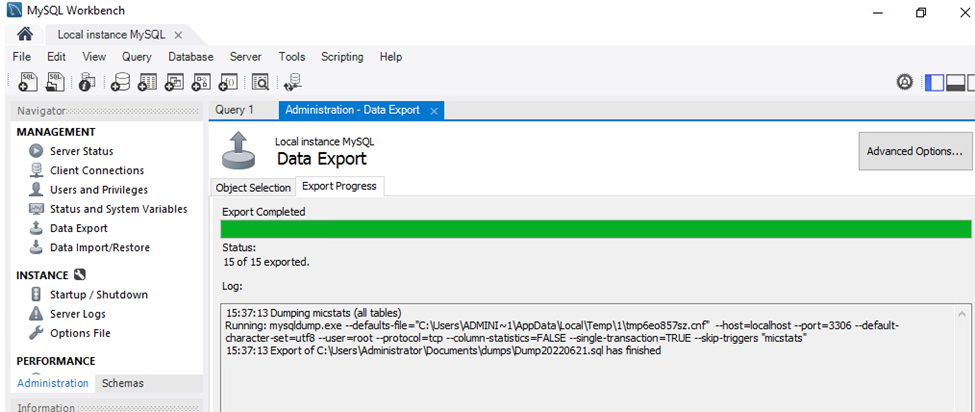Click the Users and Privileges person icon
The width and height of the screenshot is (975, 412).
pyautogui.click(x=36, y=190)
